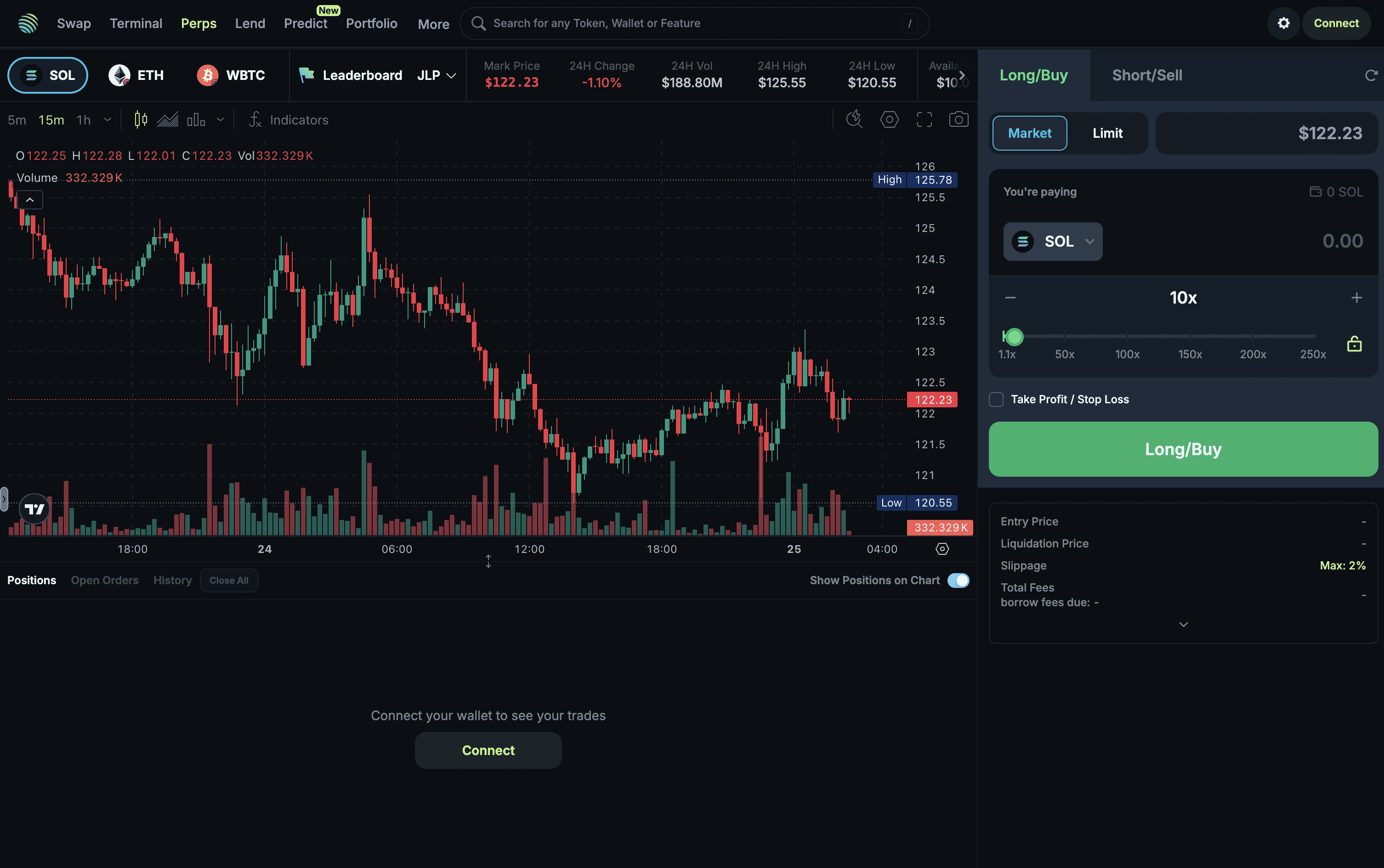This screenshot has height=868, width=1384.
Task: Click the candlestick chart type icon
Action: pos(141,119)
